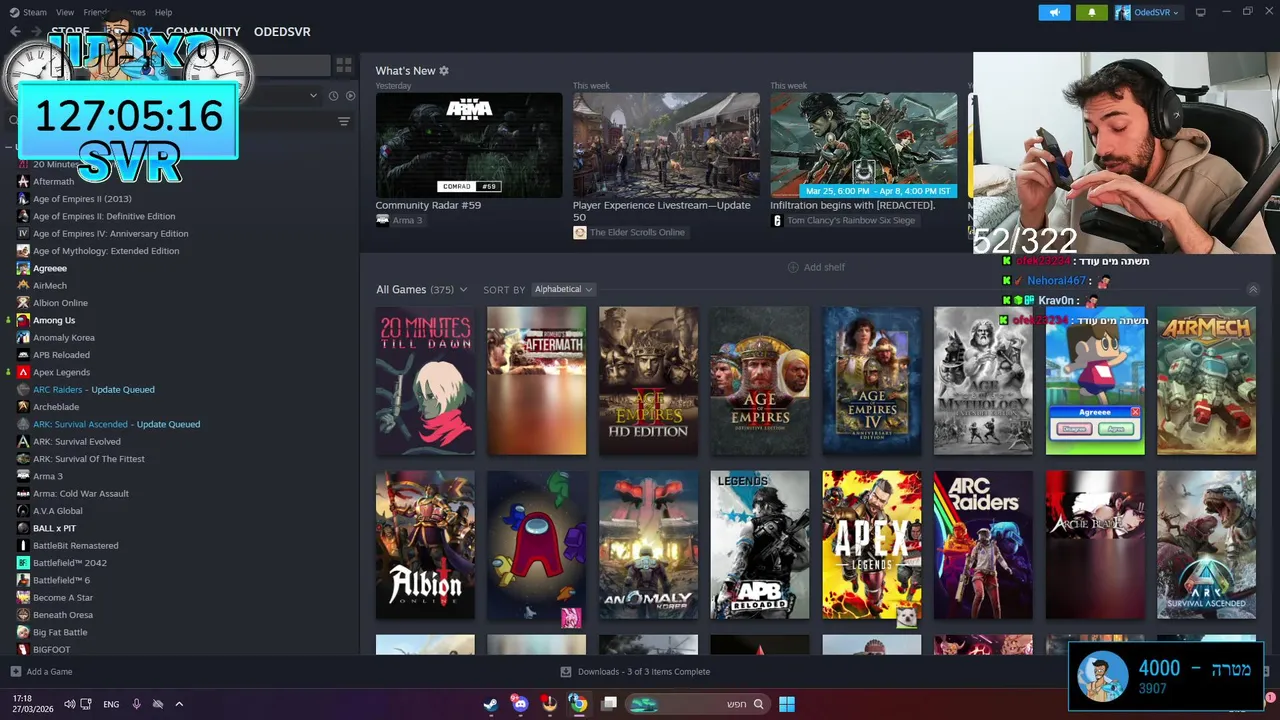Open the volume speaker tray icon
The width and height of the screenshot is (1280, 720).
pyautogui.click(x=69, y=704)
